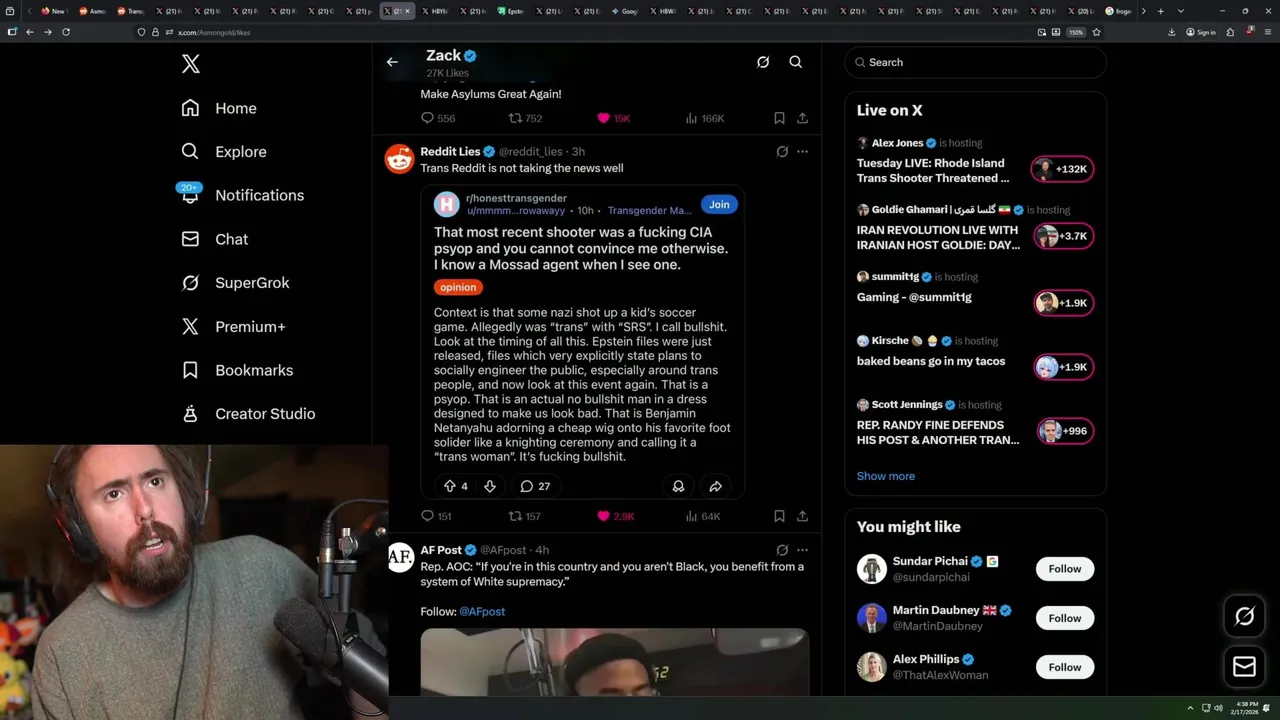Open new browser tab plus button

coord(1160,11)
